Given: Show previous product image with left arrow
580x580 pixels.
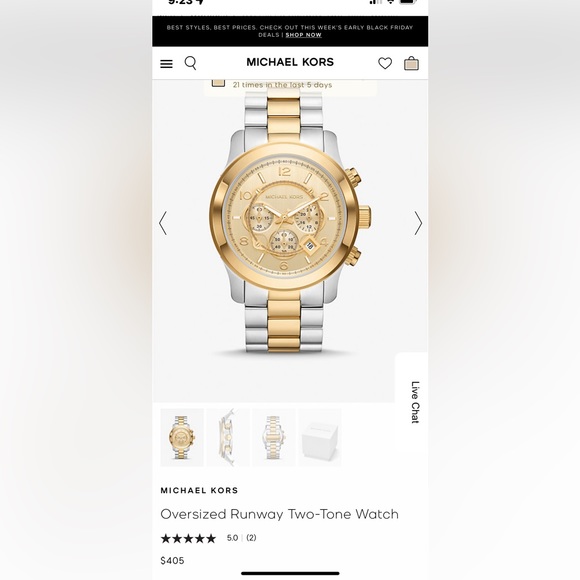Looking at the screenshot, I should pyautogui.click(x=163, y=223).
